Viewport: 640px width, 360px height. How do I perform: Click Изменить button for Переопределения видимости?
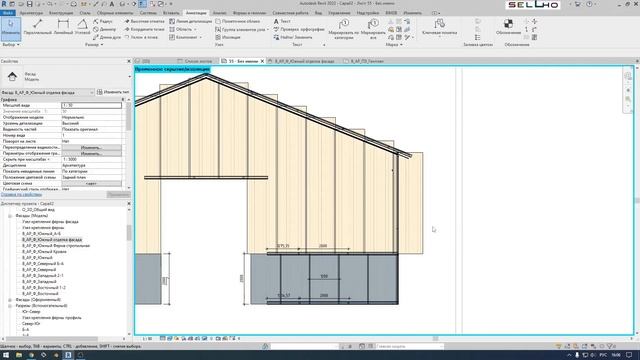[91, 147]
